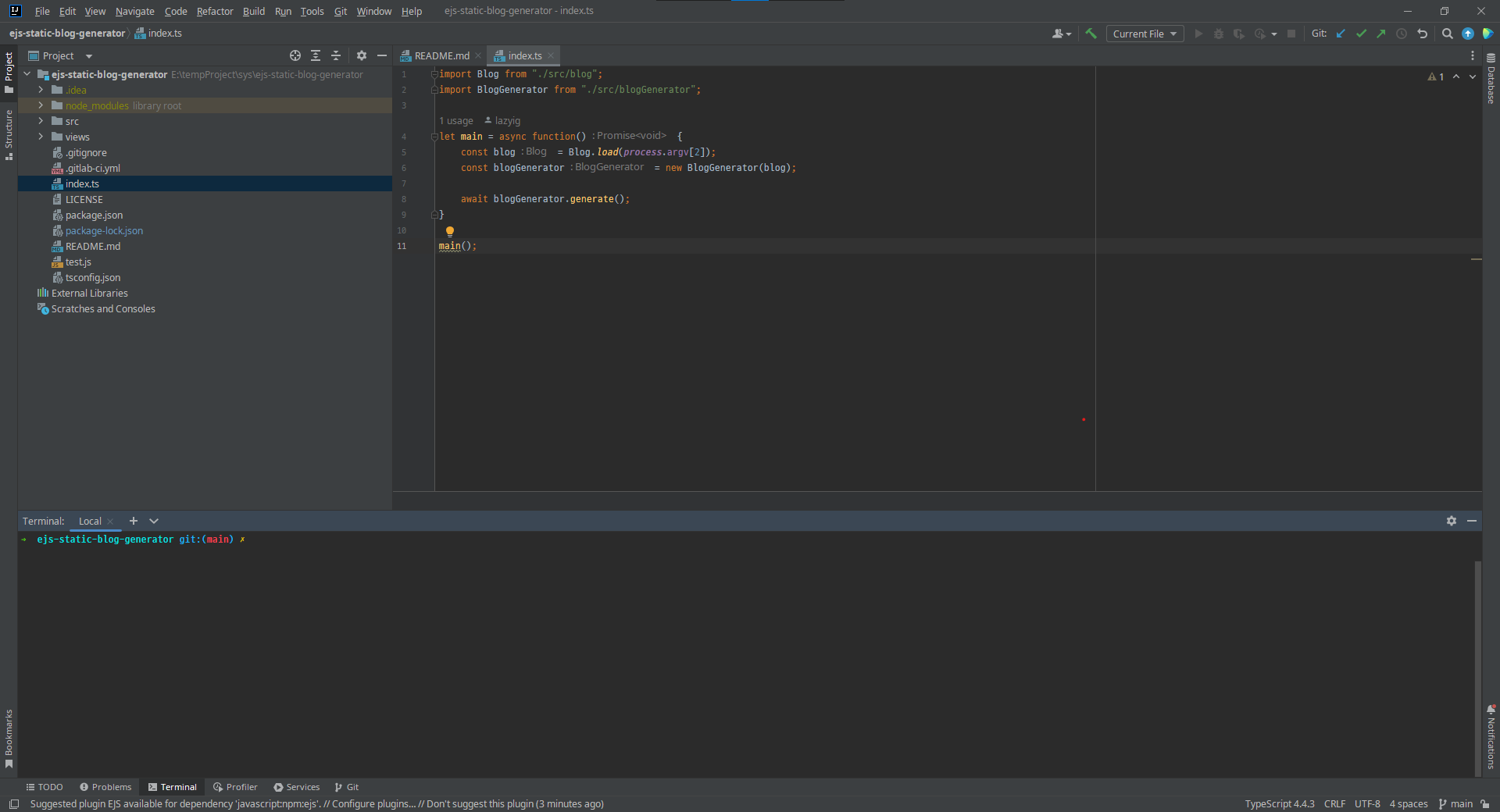Open the Problems tool window button
This screenshot has width=1500, height=812.
(x=105, y=787)
